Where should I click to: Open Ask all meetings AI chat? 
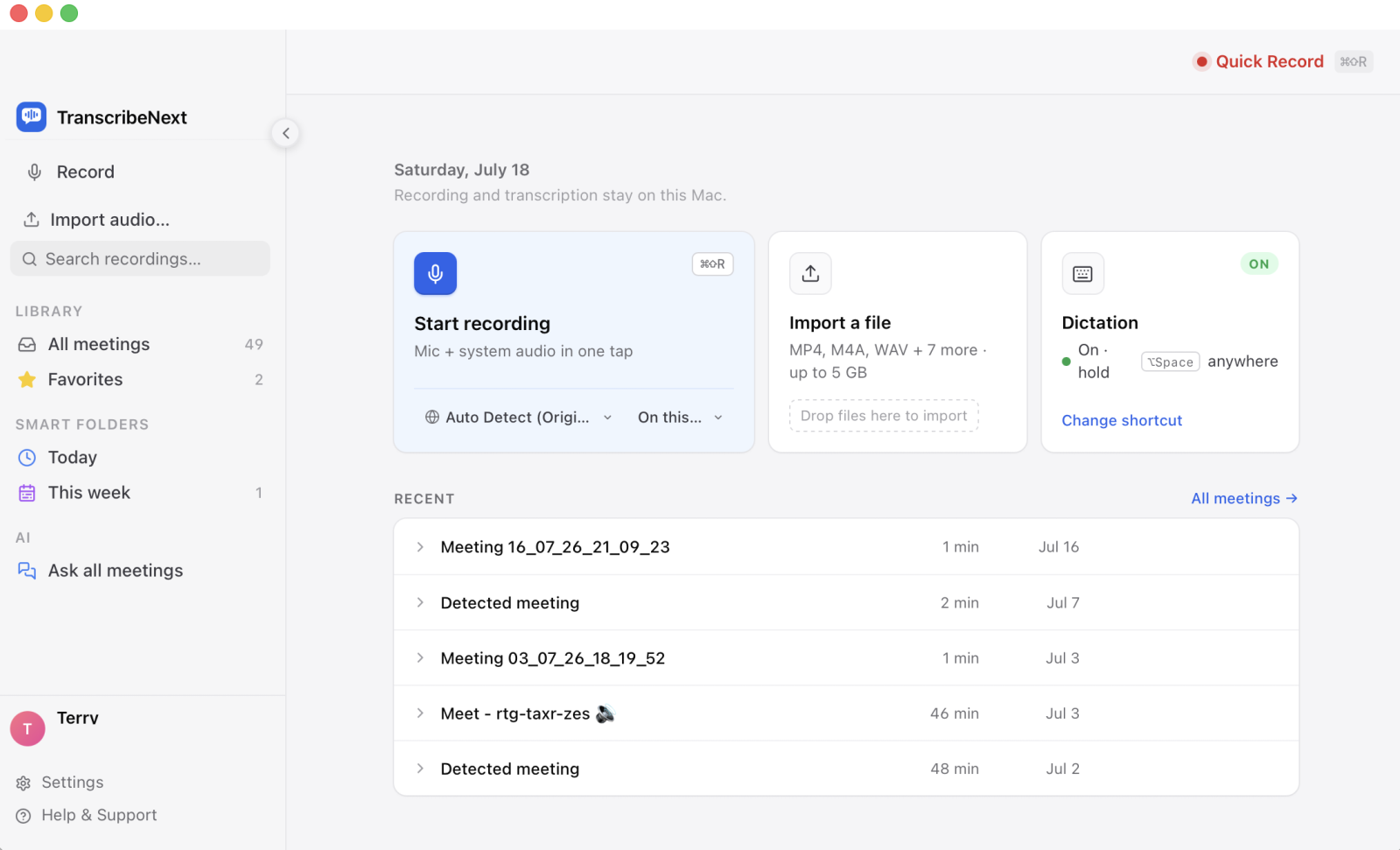pyautogui.click(x=140, y=571)
